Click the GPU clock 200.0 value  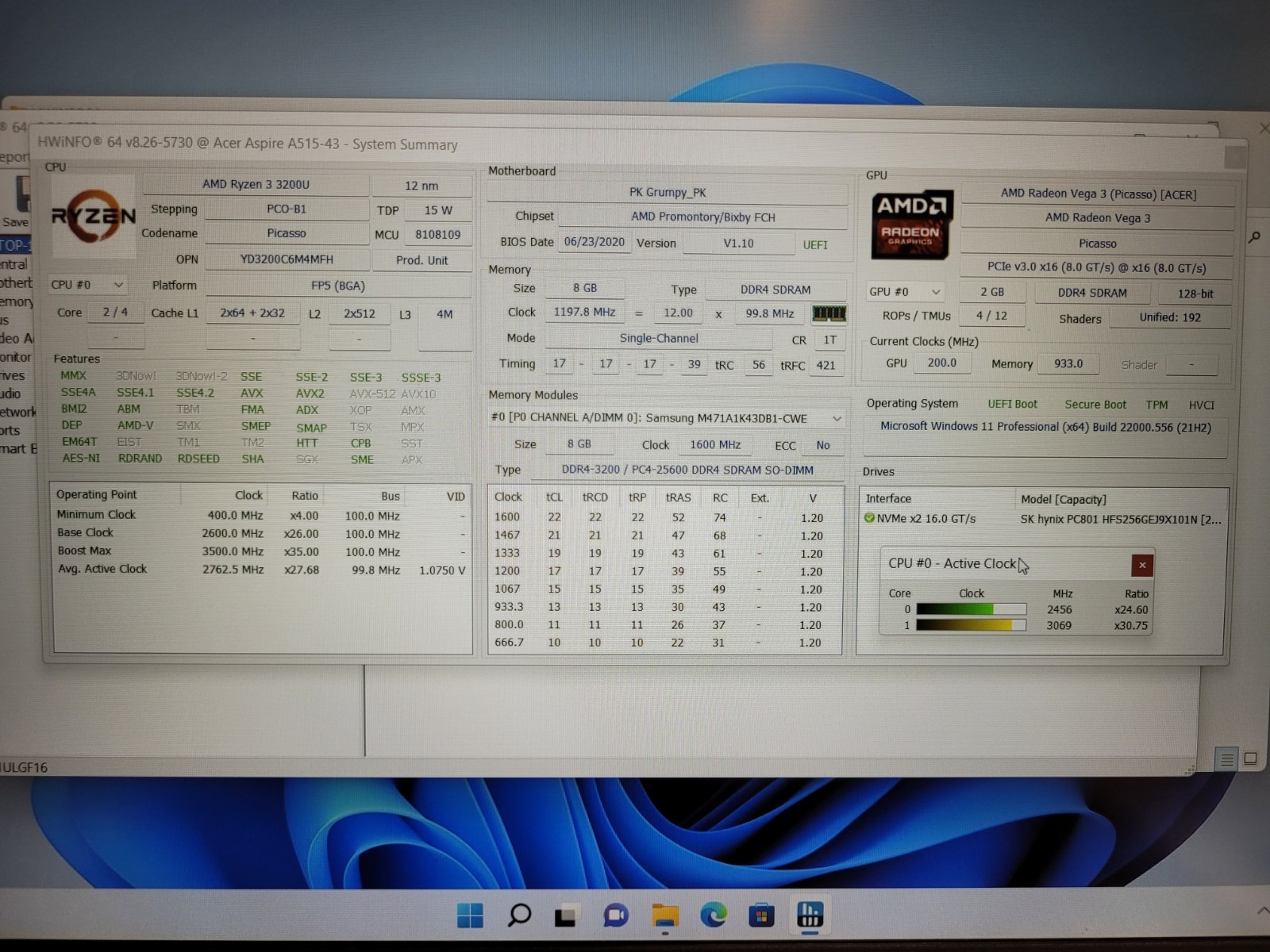coord(942,363)
